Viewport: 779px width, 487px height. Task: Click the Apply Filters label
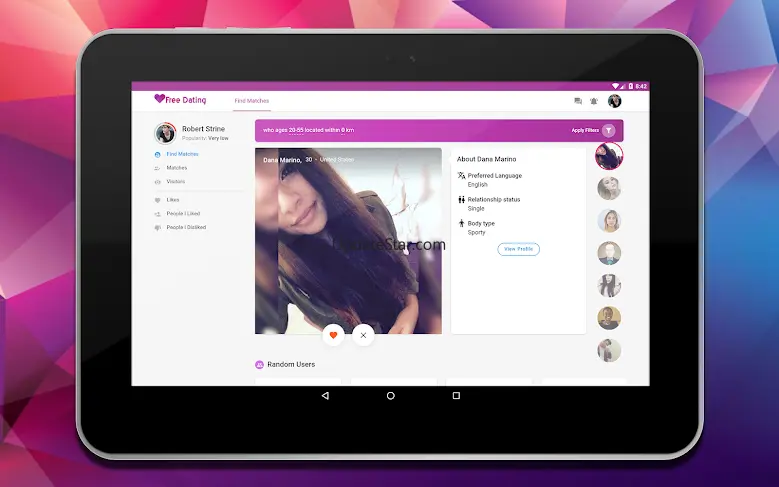tap(585, 130)
